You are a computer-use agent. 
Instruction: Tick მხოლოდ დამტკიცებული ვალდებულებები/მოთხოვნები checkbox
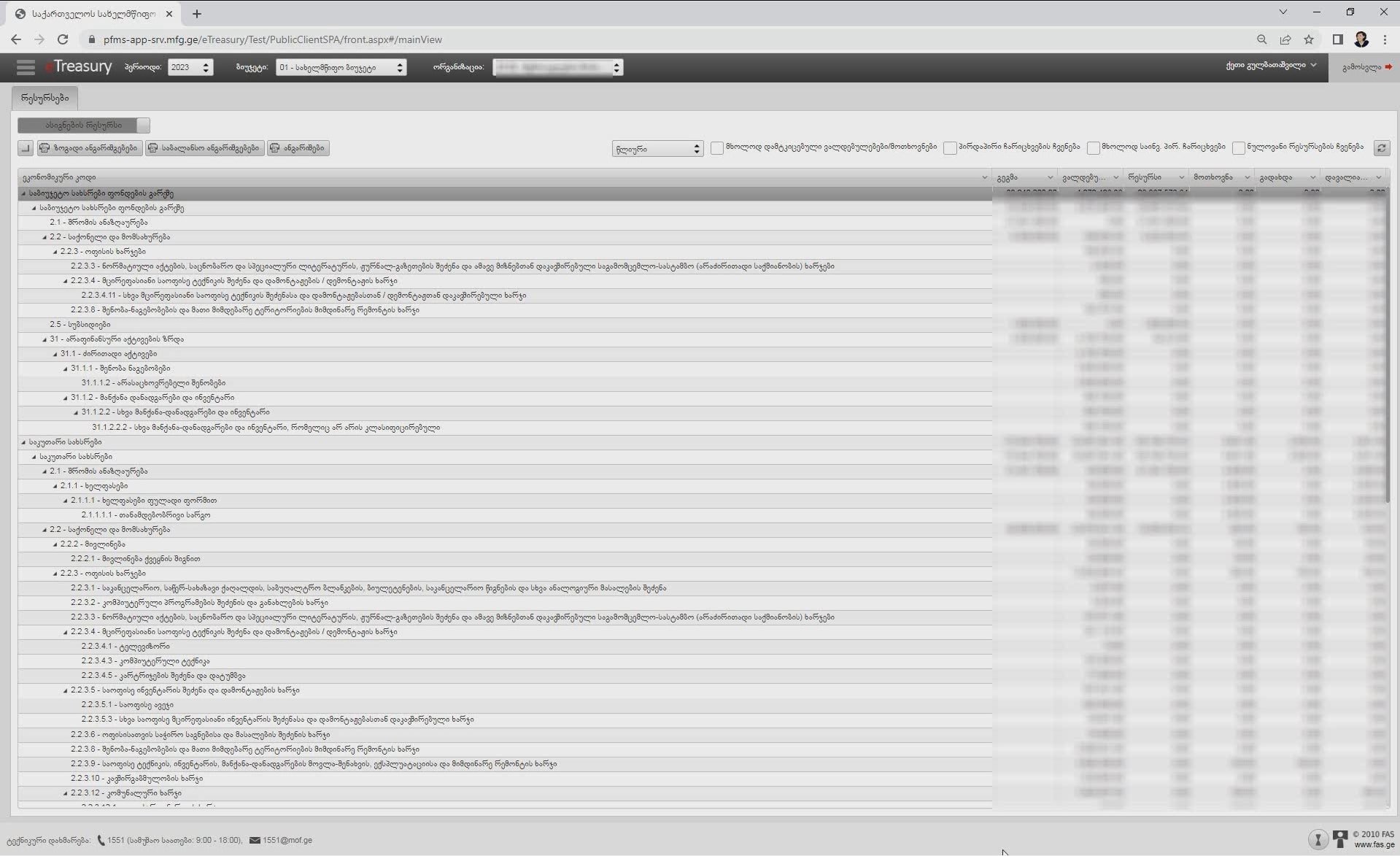[x=717, y=148]
